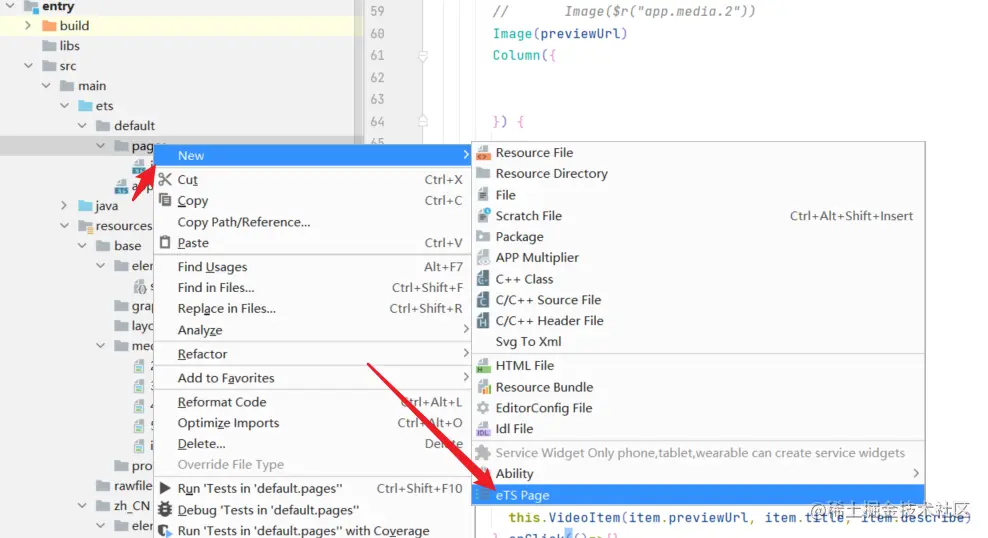Image resolution: width=988 pixels, height=538 pixels.
Task: Collapse the entry module node
Action: tap(10, 6)
